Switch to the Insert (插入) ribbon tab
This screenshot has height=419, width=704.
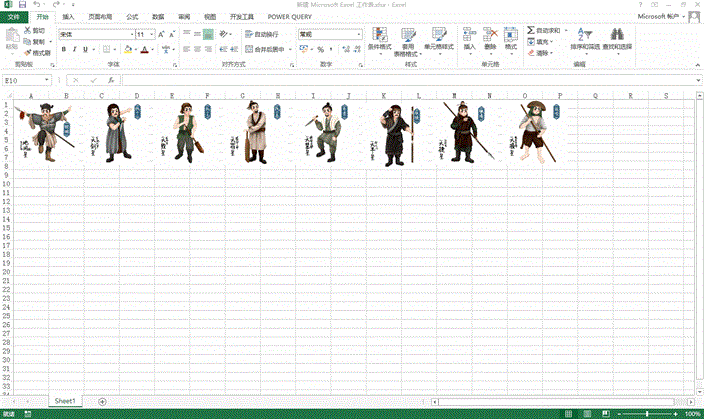(x=68, y=17)
